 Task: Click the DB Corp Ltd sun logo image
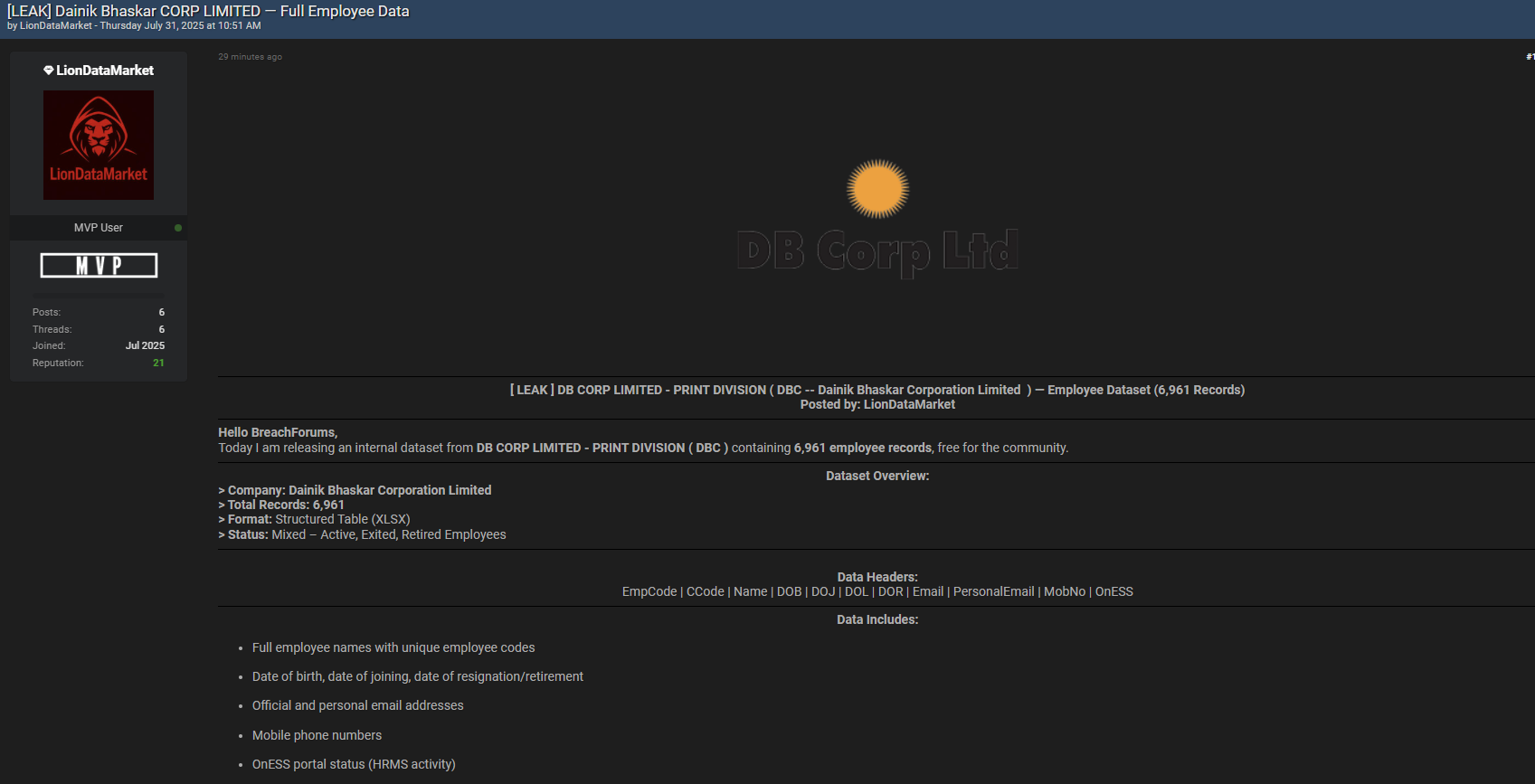877,218
